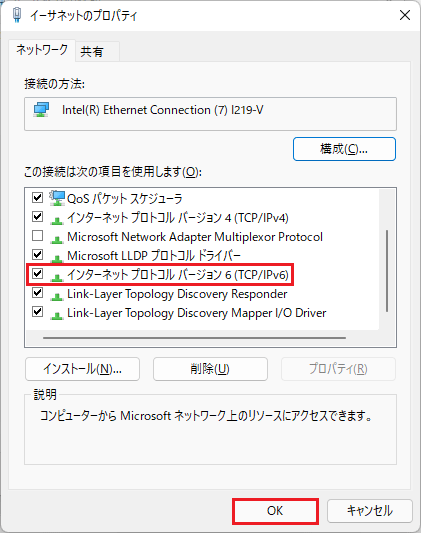The image size is (421, 533).
Task: Click the Intel Ethernet adapter icon
Action: 41,110
